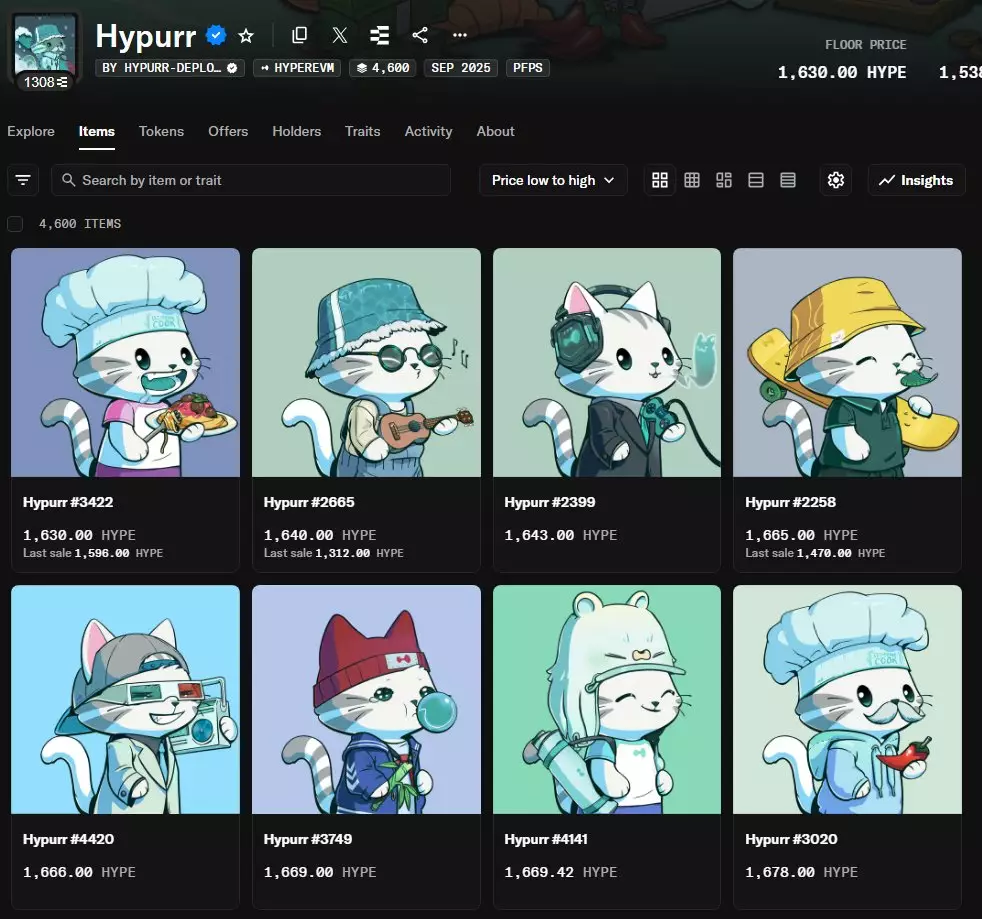Image resolution: width=982 pixels, height=919 pixels.
Task: Open the Hypurr #2399 item thumbnail
Action: pyautogui.click(x=607, y=362)
